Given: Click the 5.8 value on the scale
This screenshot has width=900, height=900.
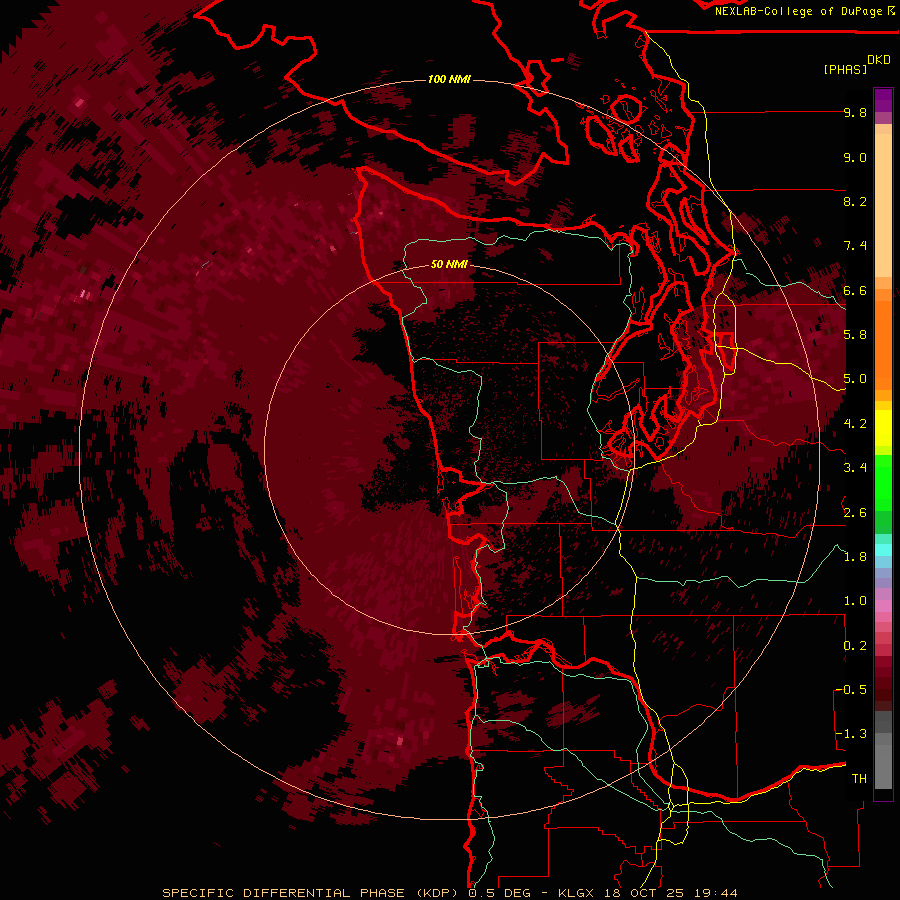Looking at the screenshot, I should (x=855, y=335).
